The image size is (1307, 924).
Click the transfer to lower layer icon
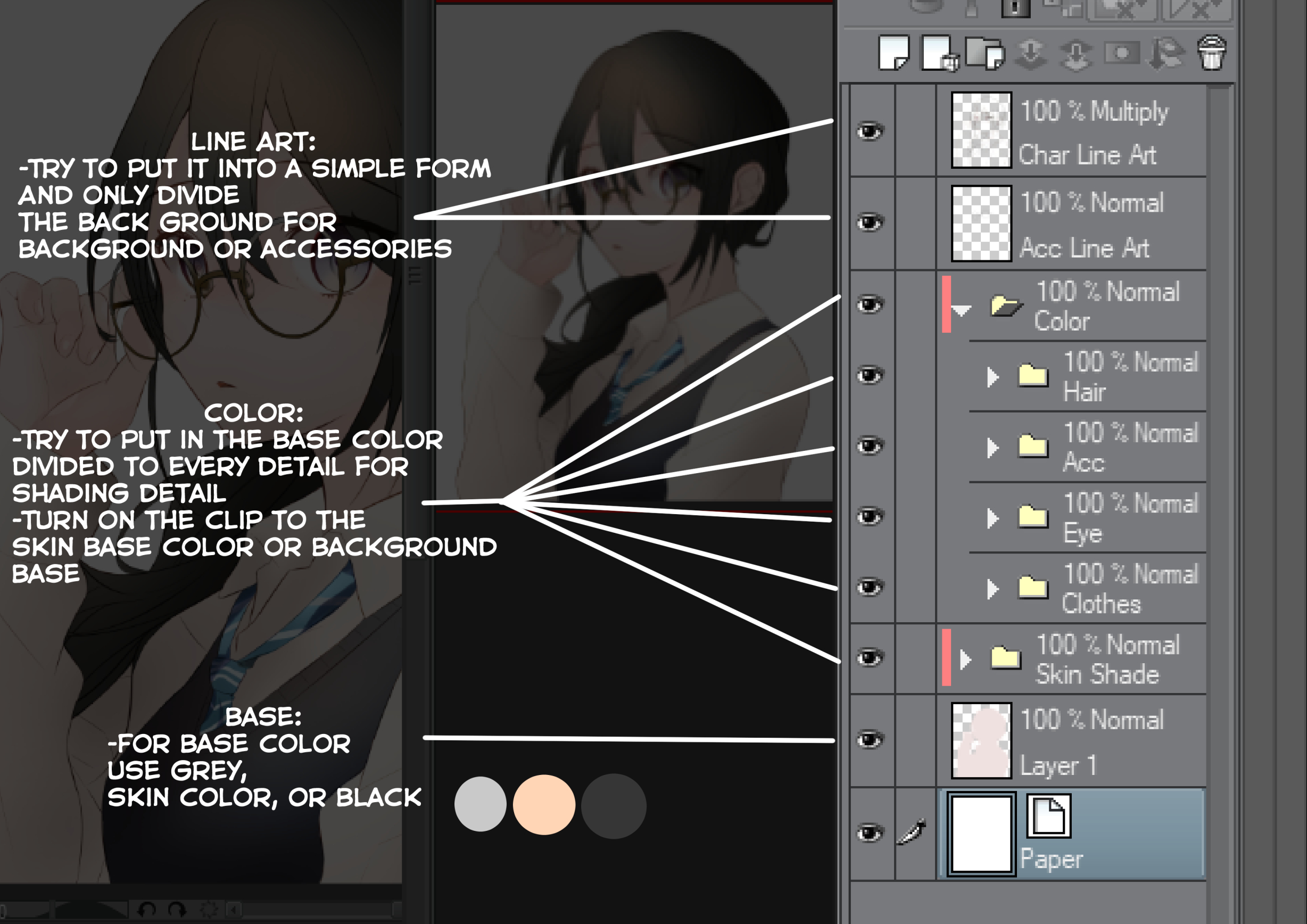(x=1031, y=55)
